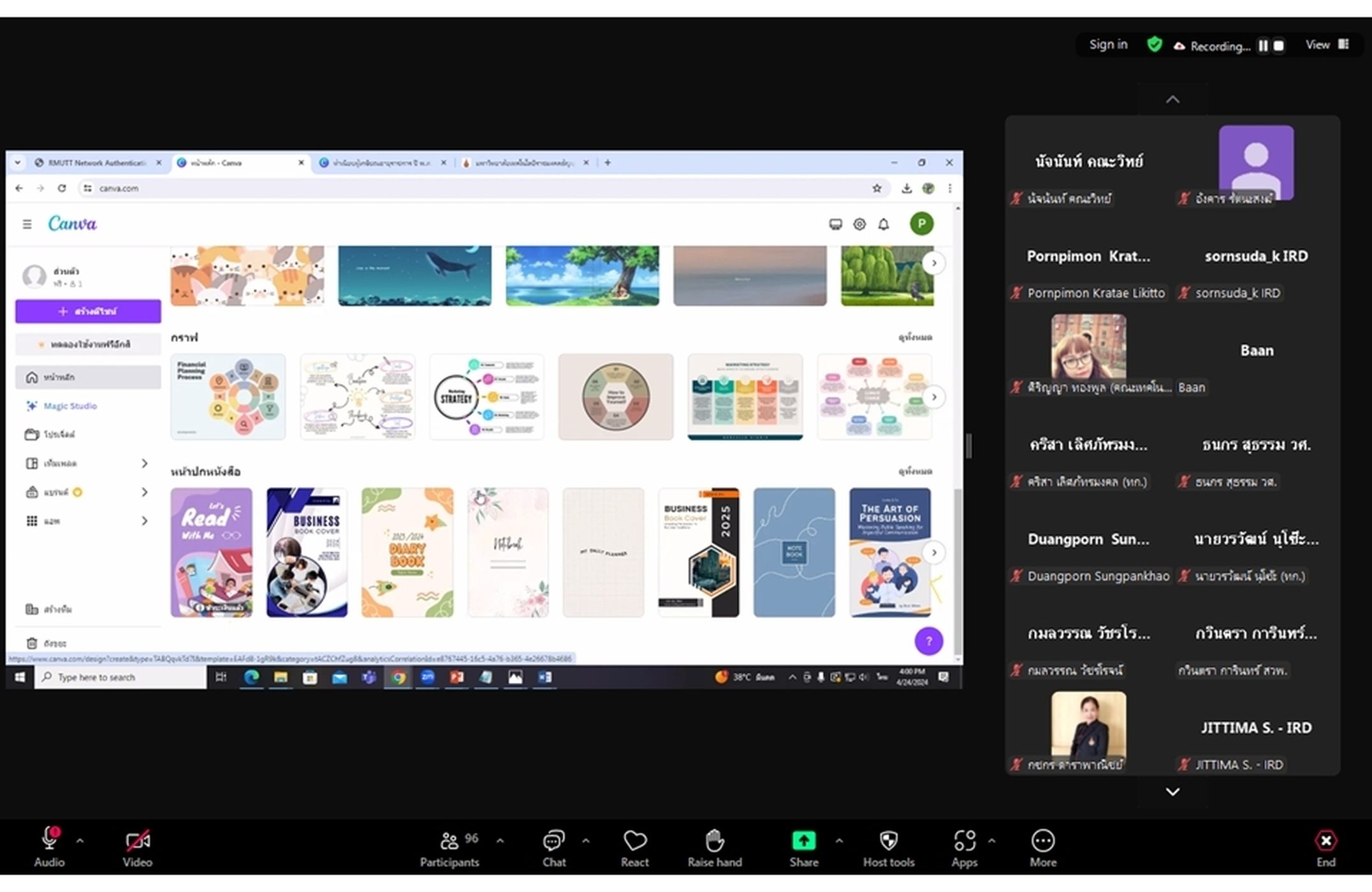Open the View layout menu
Image resolution: width=1372 pixels, height=892 pixels.
(x=1327, y=45)
